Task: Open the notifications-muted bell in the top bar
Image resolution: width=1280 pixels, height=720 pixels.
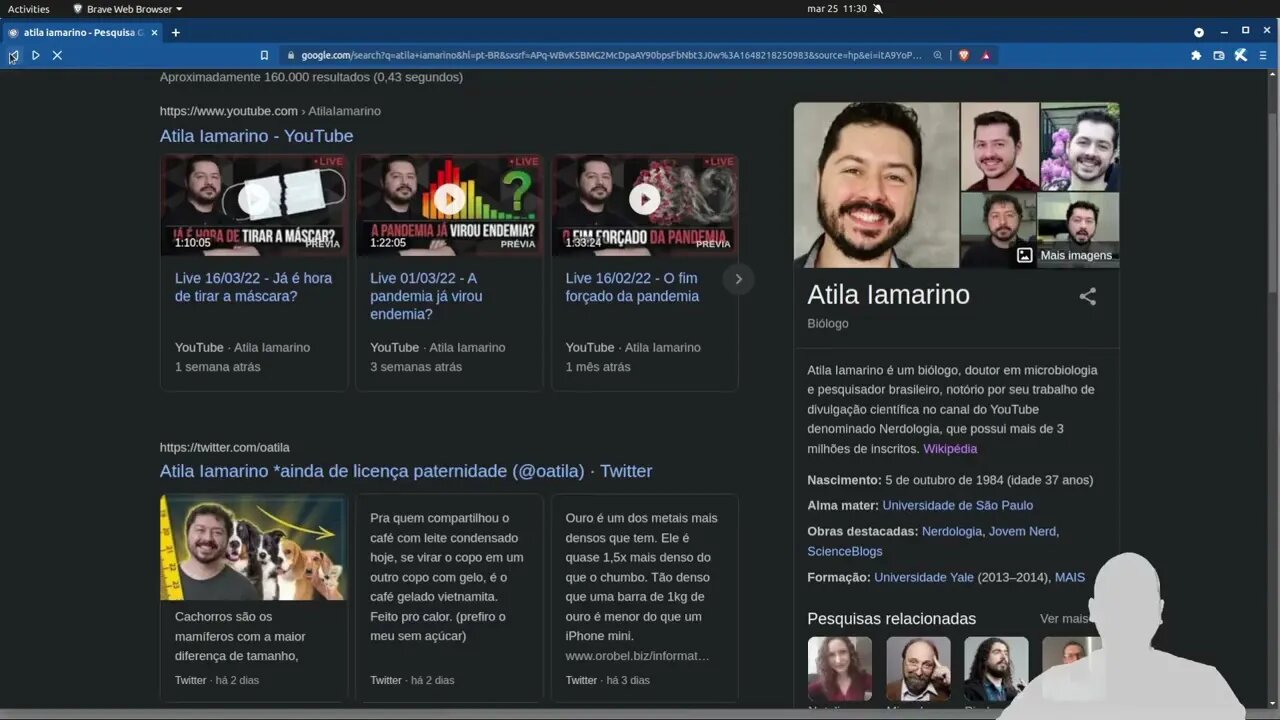Action: (x=878, y=9)
